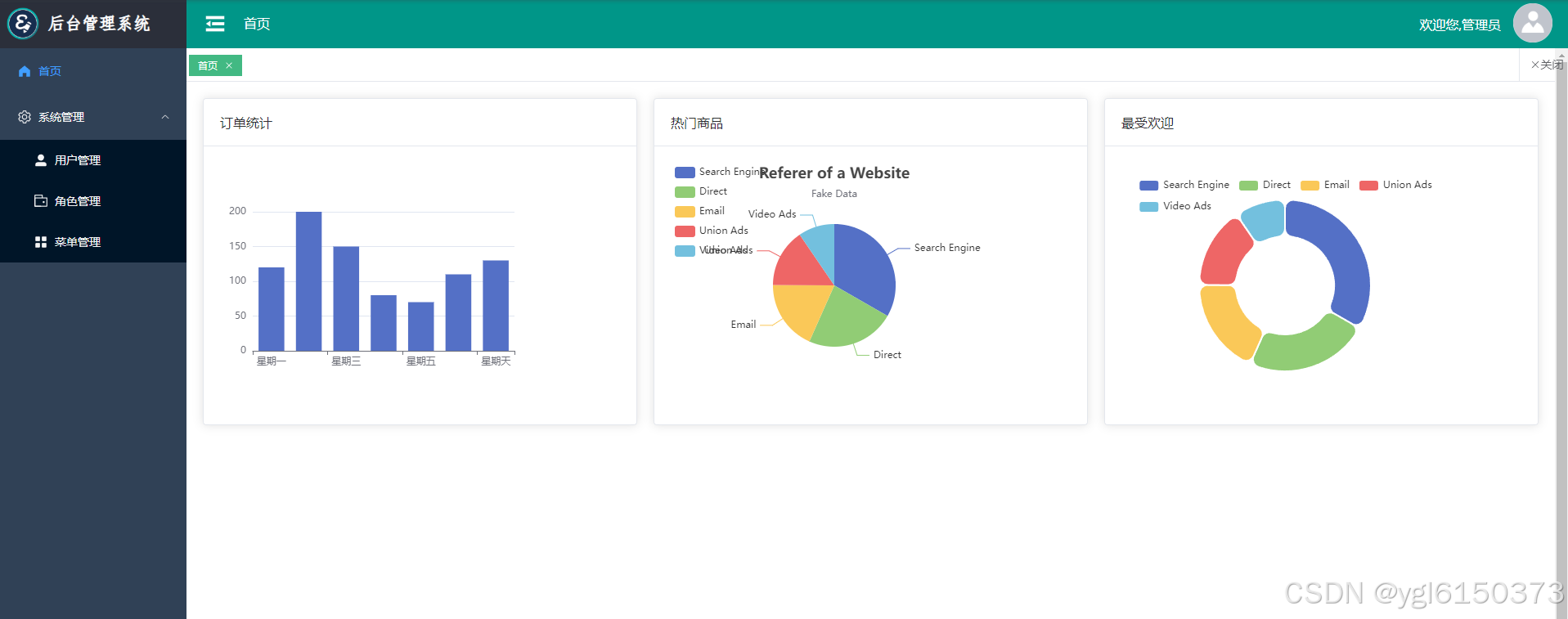This screenshot has height=619, width=1568.
Task: Close the 首页 tab with its x icon
Action: (x=229, y=65)
